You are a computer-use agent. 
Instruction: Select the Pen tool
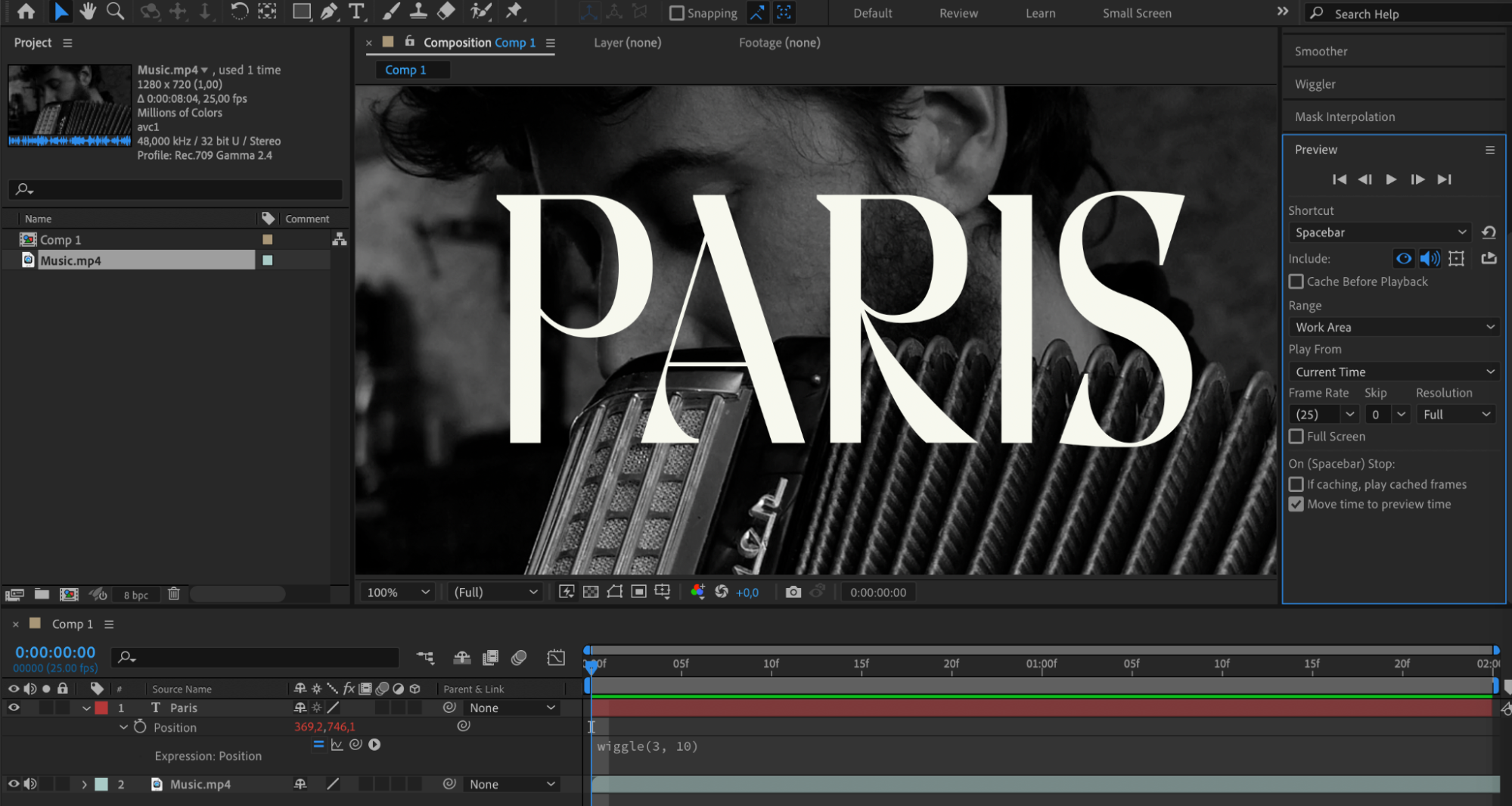pos(329,11)
